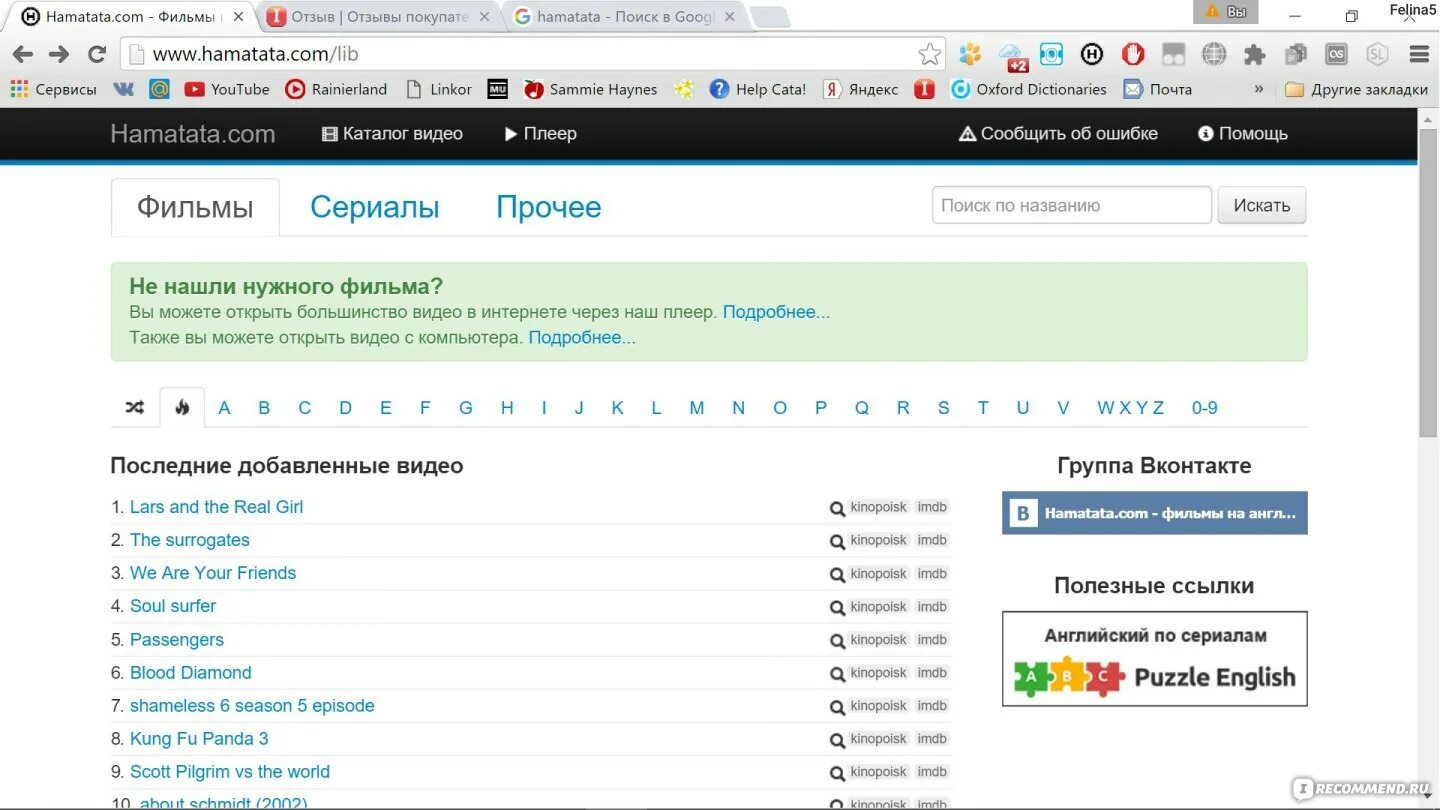1440x810 pixels.
Task: Open imdb for Soul surfer
Action: [932, 607]
